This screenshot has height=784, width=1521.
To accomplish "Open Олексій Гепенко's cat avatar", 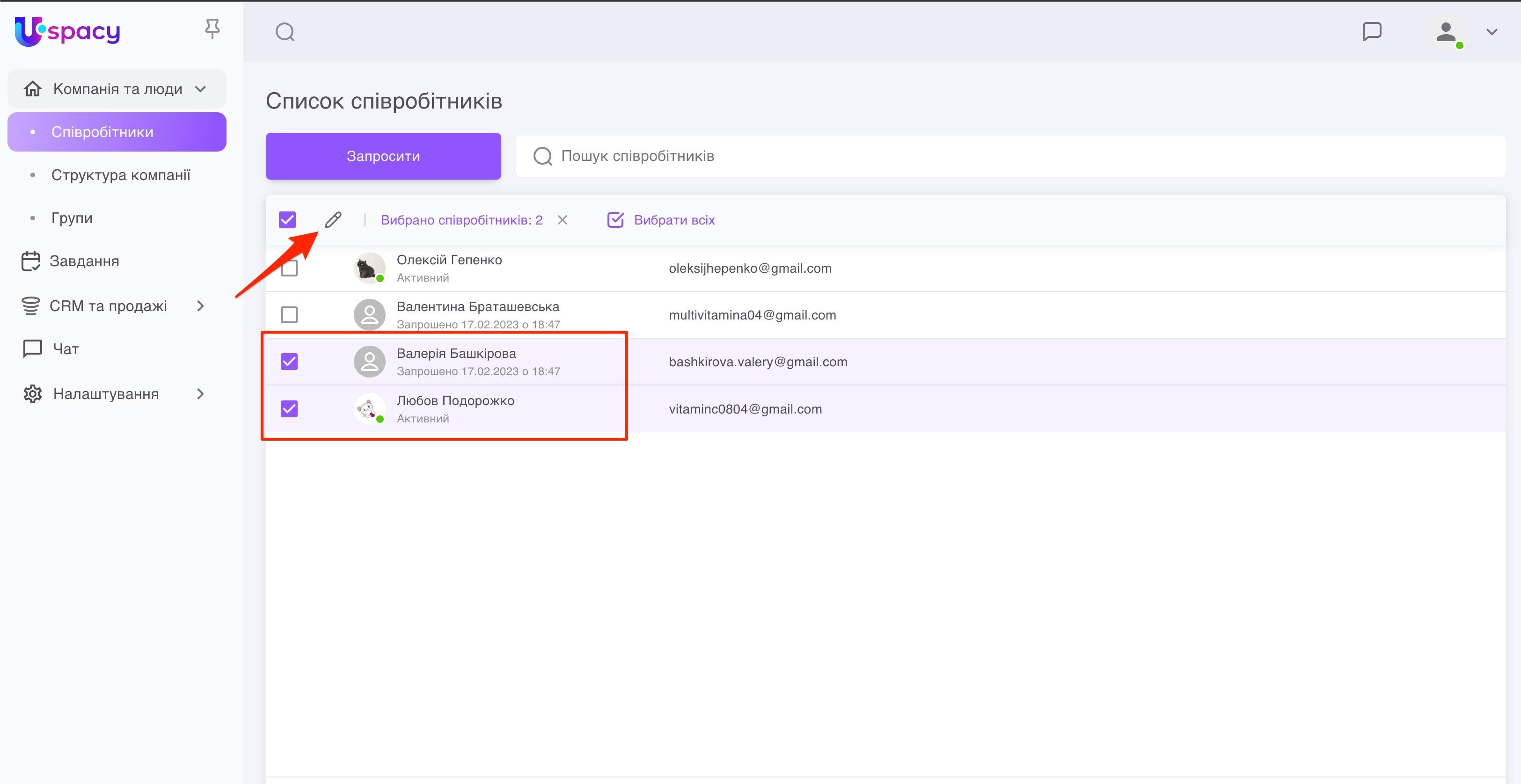I will click(x=369, y=268).
